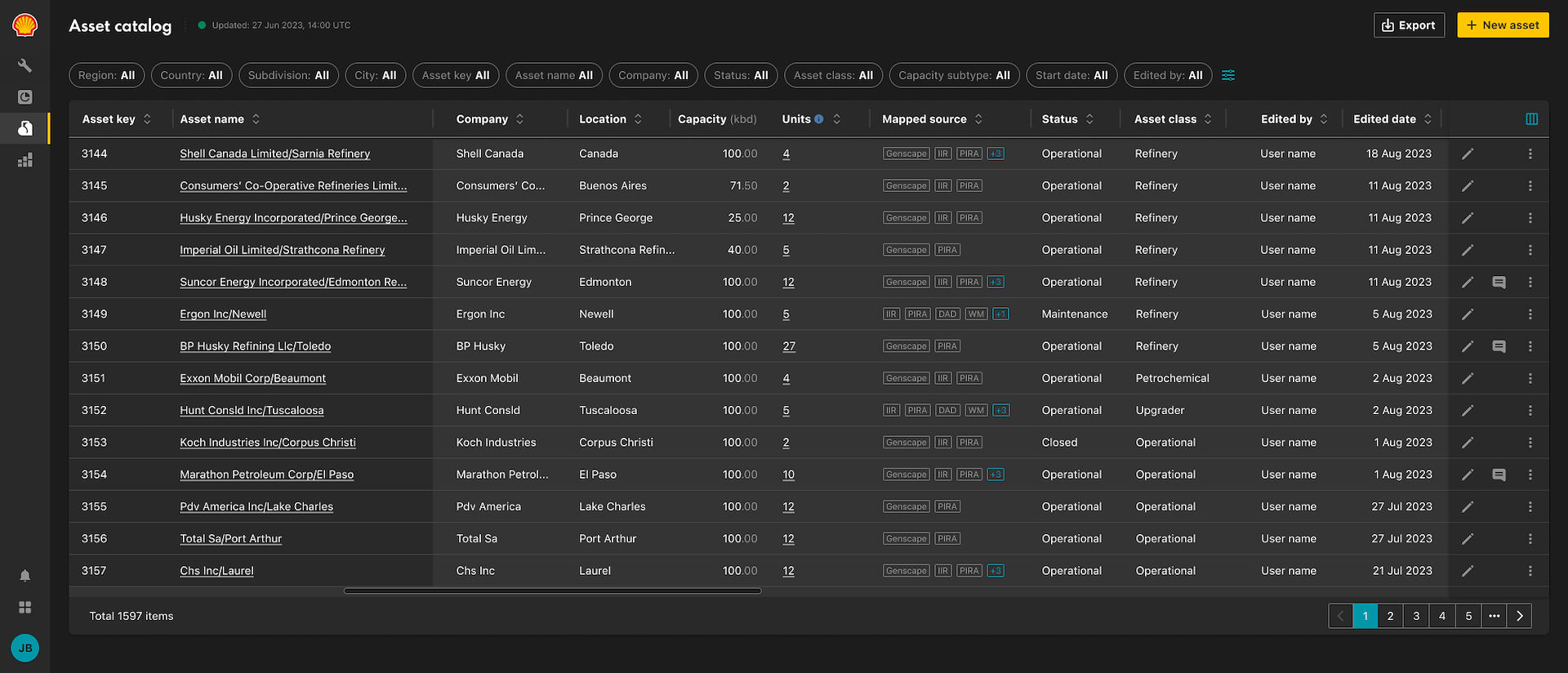Click units count 27 for Toledo
The image size is (1568, 673).
pos(789,346)
